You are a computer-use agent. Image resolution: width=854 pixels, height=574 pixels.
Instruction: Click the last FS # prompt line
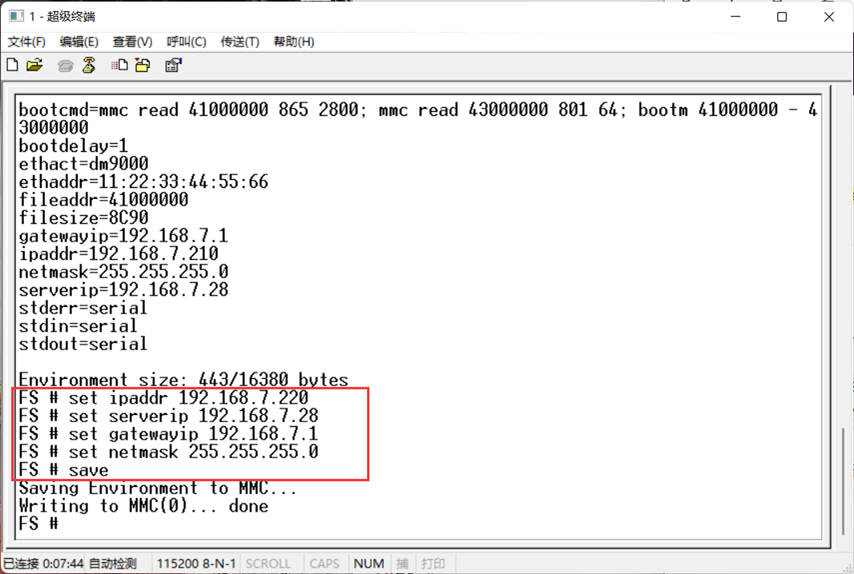tap(38, 524)
